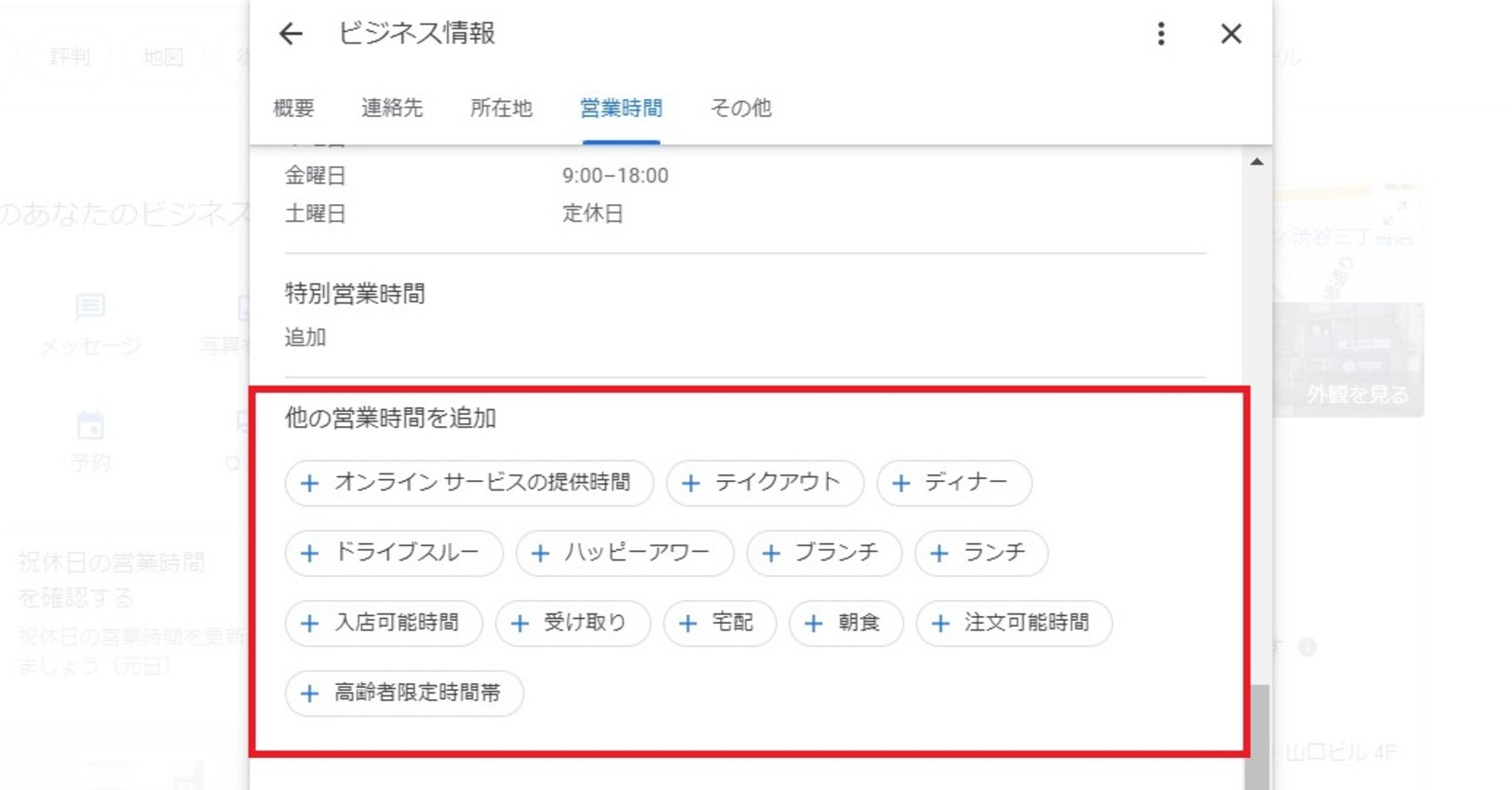The height and width of the screenshot is (790, 1512).
Task: Expand the background map with expand icon
Action: (x=1394, y=214)
